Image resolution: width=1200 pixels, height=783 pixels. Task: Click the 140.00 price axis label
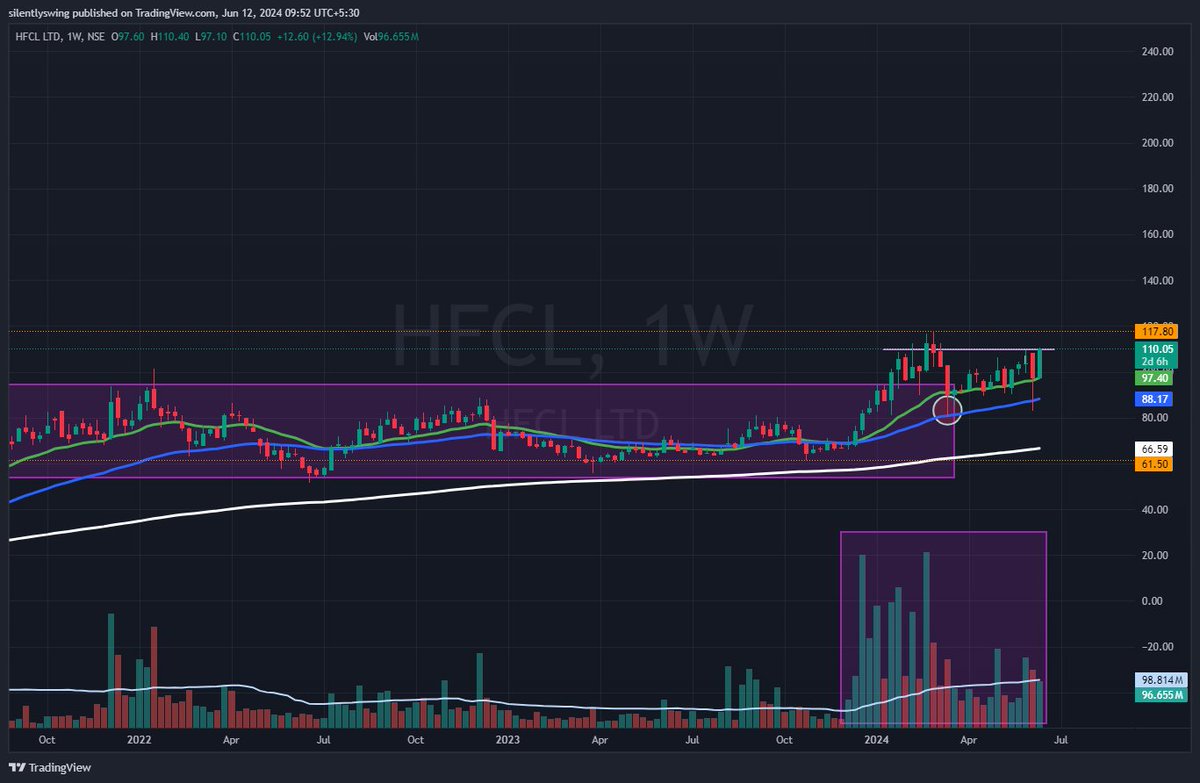[1157, 281]
